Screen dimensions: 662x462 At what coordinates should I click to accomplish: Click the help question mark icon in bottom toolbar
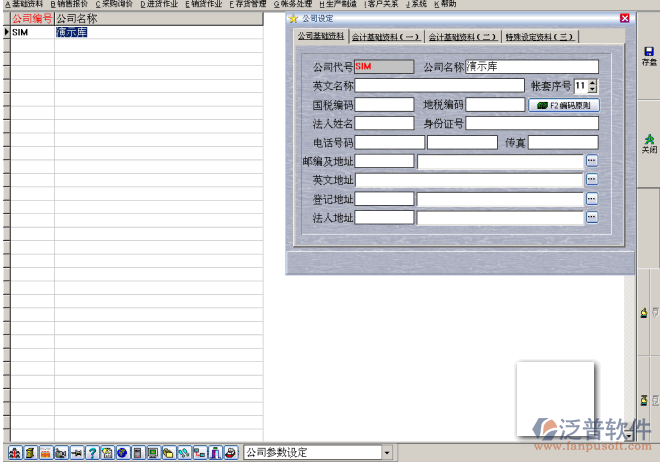(x=92, y=453)
